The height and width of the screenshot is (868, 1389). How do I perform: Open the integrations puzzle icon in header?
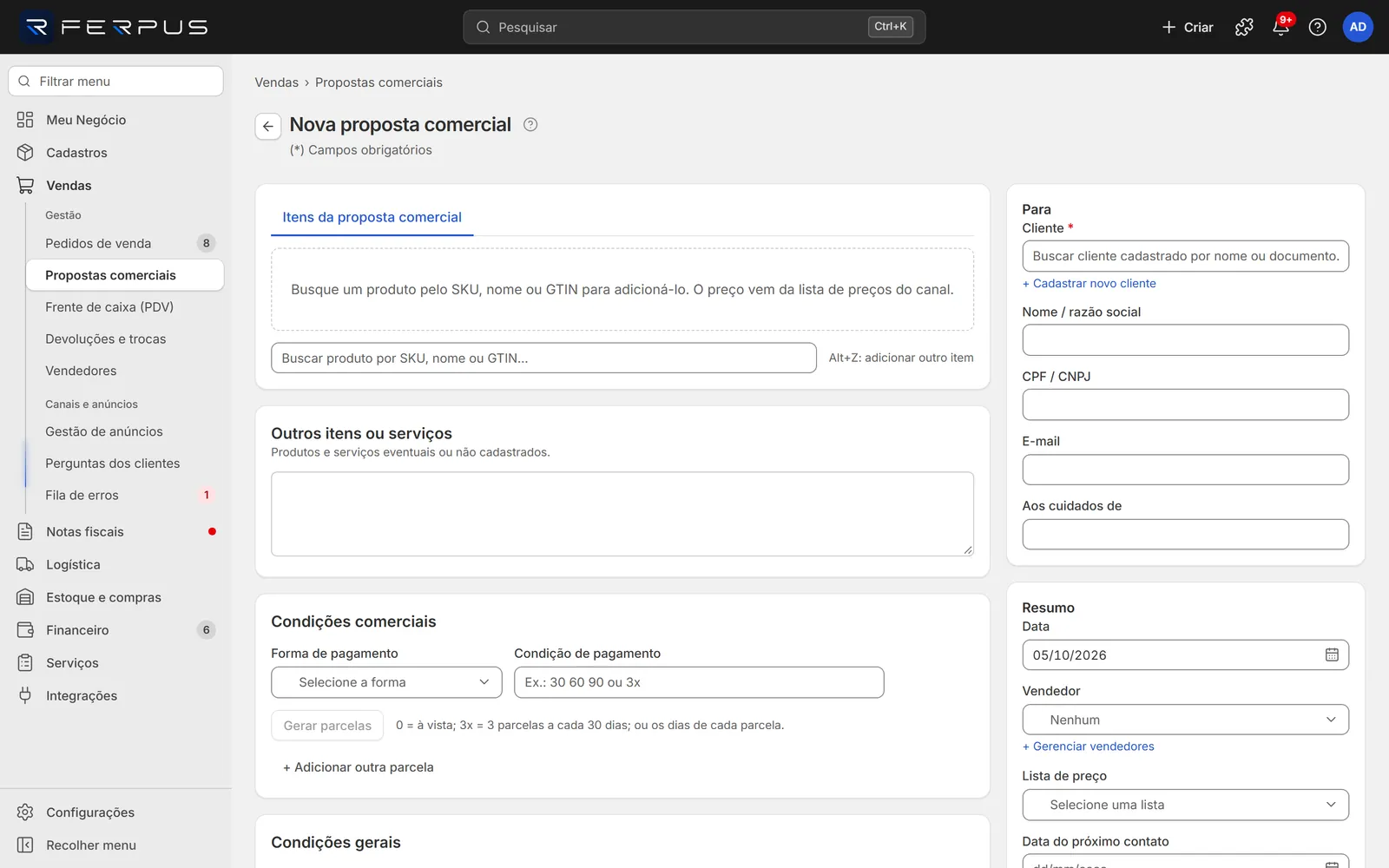[1244, 27]
